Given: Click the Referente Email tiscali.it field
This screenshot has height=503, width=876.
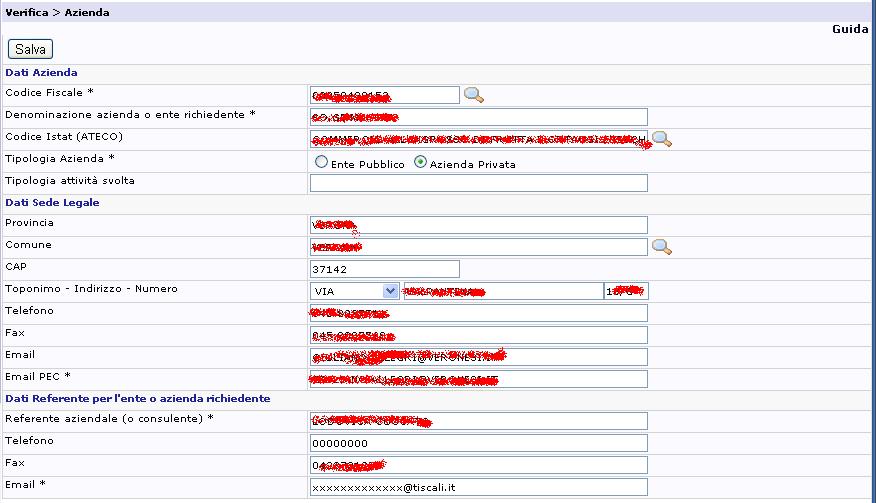Looking at the screenshot, I should (x=478, y=487).
